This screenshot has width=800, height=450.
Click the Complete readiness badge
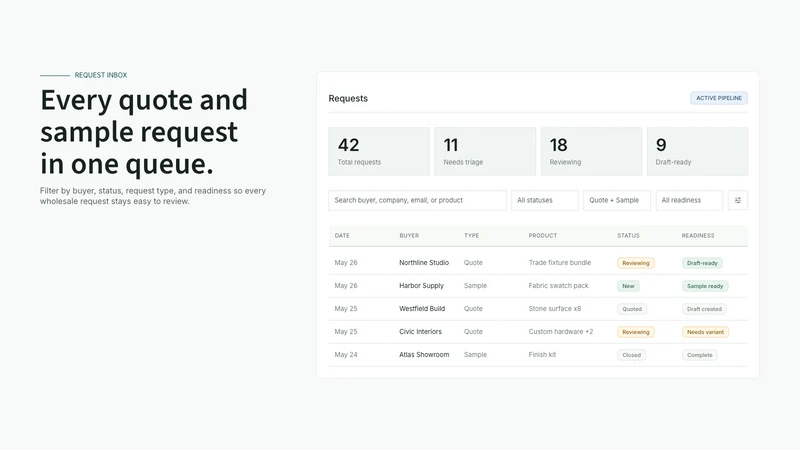pos(699,355)
